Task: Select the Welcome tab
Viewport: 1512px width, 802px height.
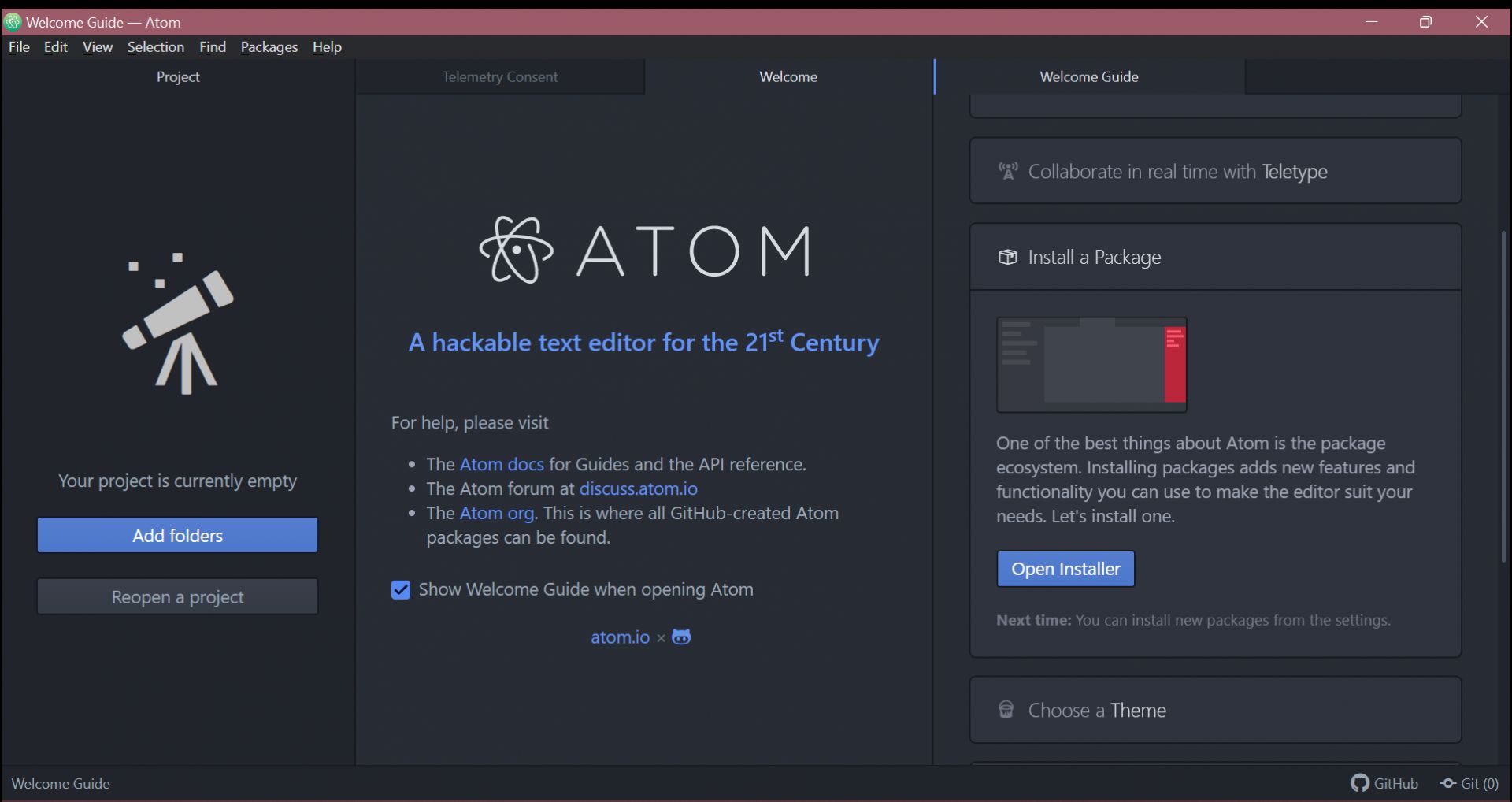Action: (x=788, y=77)
